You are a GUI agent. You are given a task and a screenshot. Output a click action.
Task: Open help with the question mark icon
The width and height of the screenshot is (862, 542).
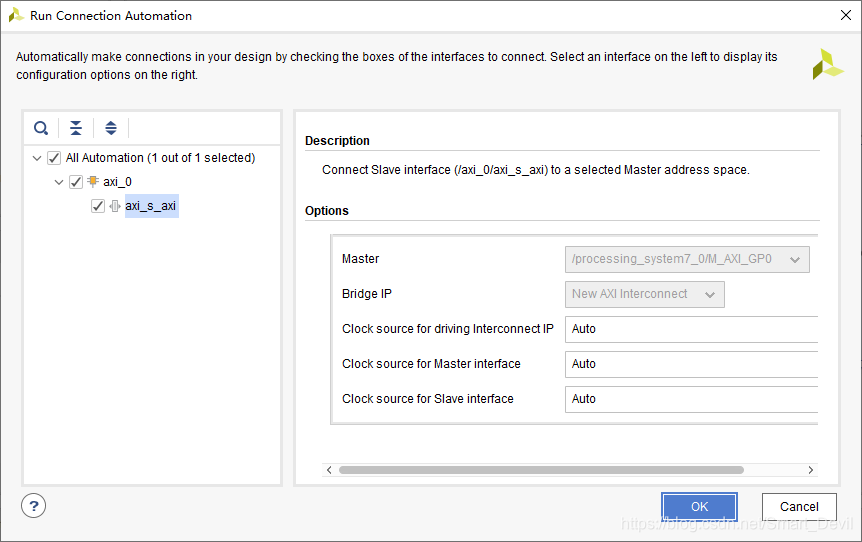coord(33,506)
